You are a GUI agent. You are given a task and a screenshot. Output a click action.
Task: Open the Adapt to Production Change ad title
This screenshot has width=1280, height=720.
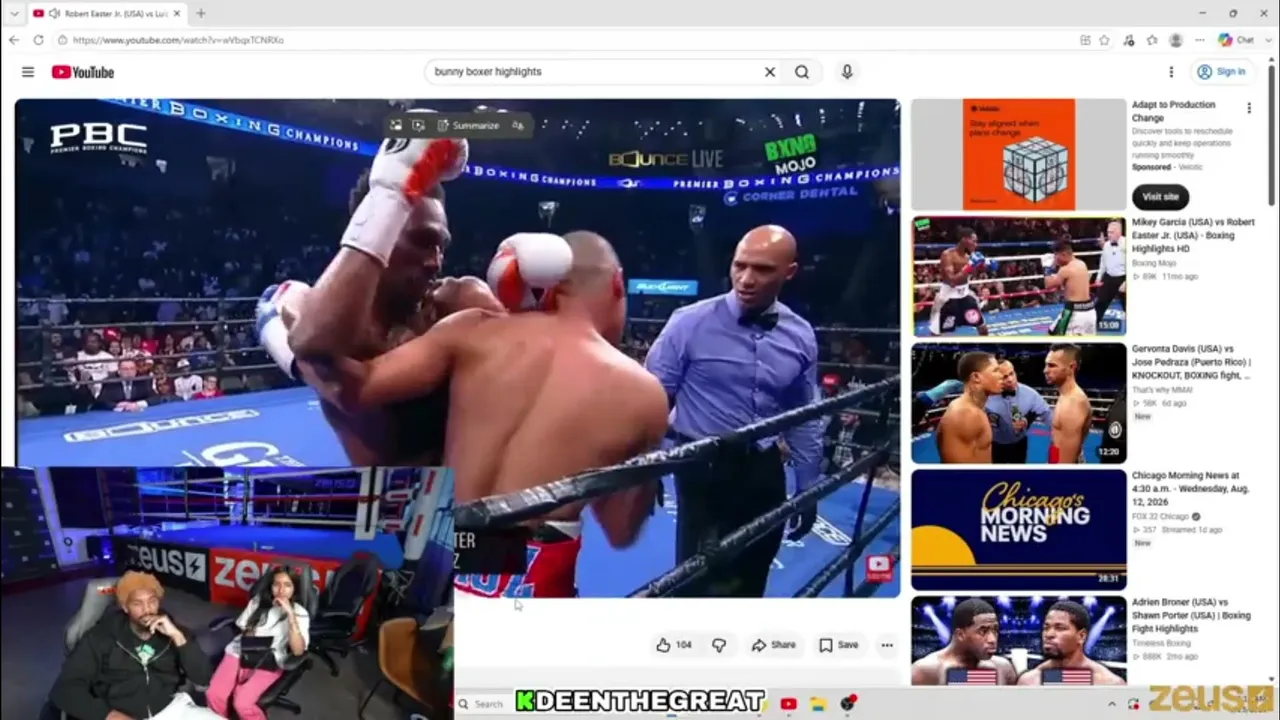(1174, 111)
